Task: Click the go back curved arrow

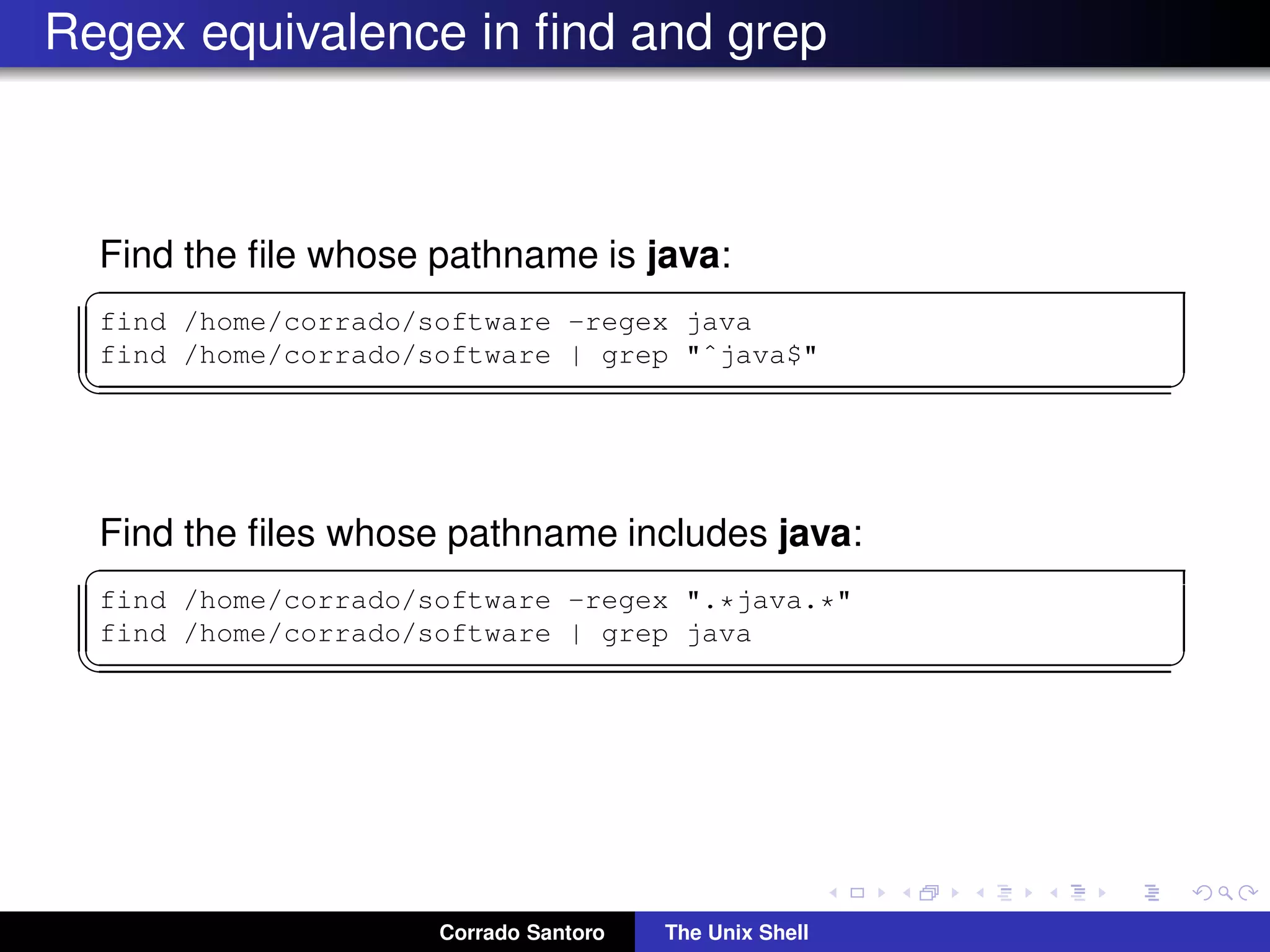Action: click(1202, 892)
